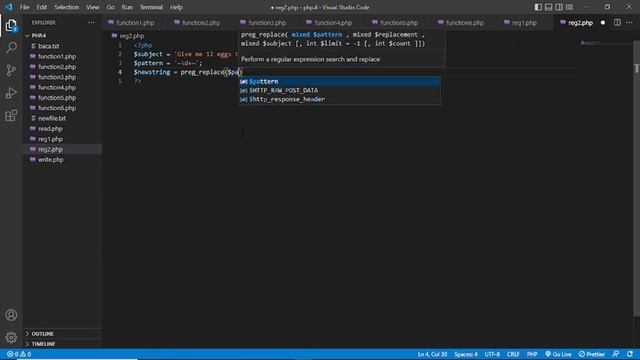Open Explorer Views and More Actions ellipsis

(x=91, y=22)
